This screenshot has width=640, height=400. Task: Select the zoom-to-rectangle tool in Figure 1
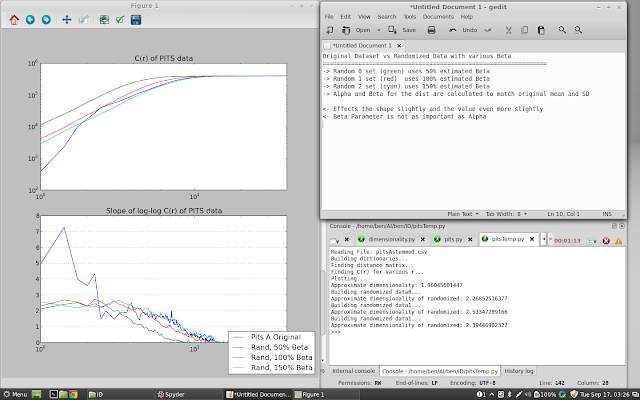[x=83, y=20]
